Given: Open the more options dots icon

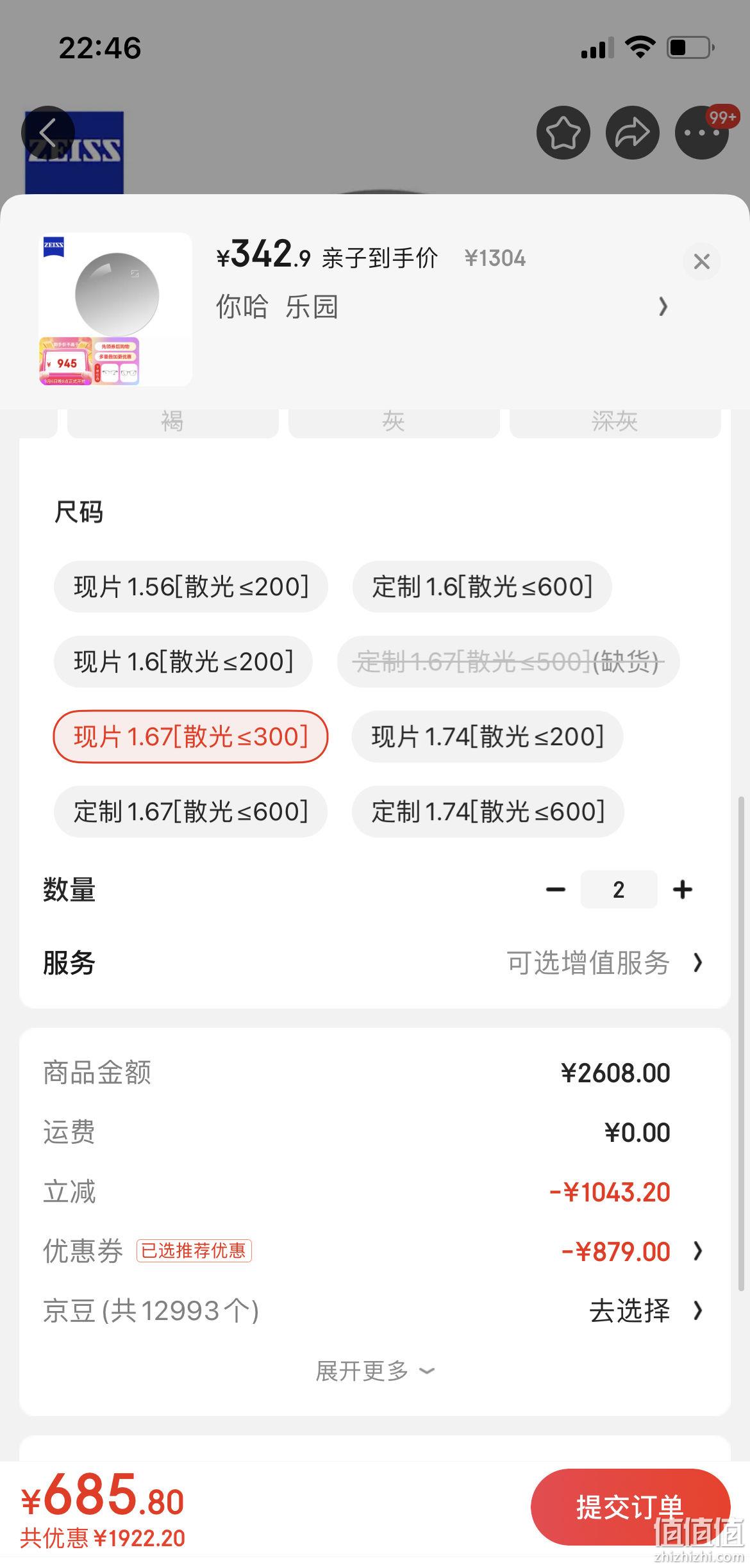Looking at the screenshot, I should click(x=702, y=133).
